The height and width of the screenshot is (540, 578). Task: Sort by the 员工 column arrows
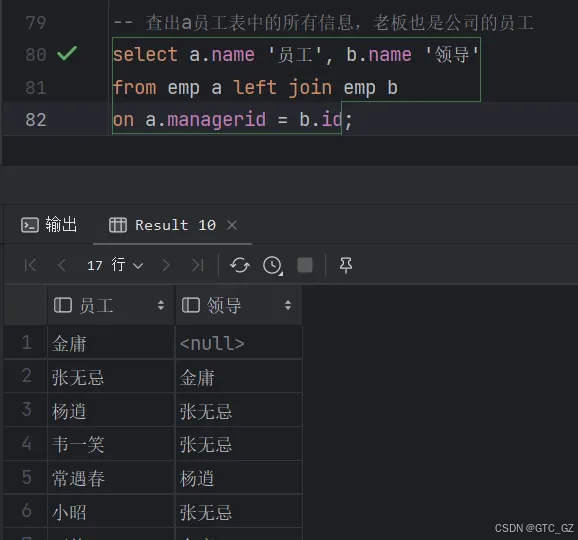161,305
